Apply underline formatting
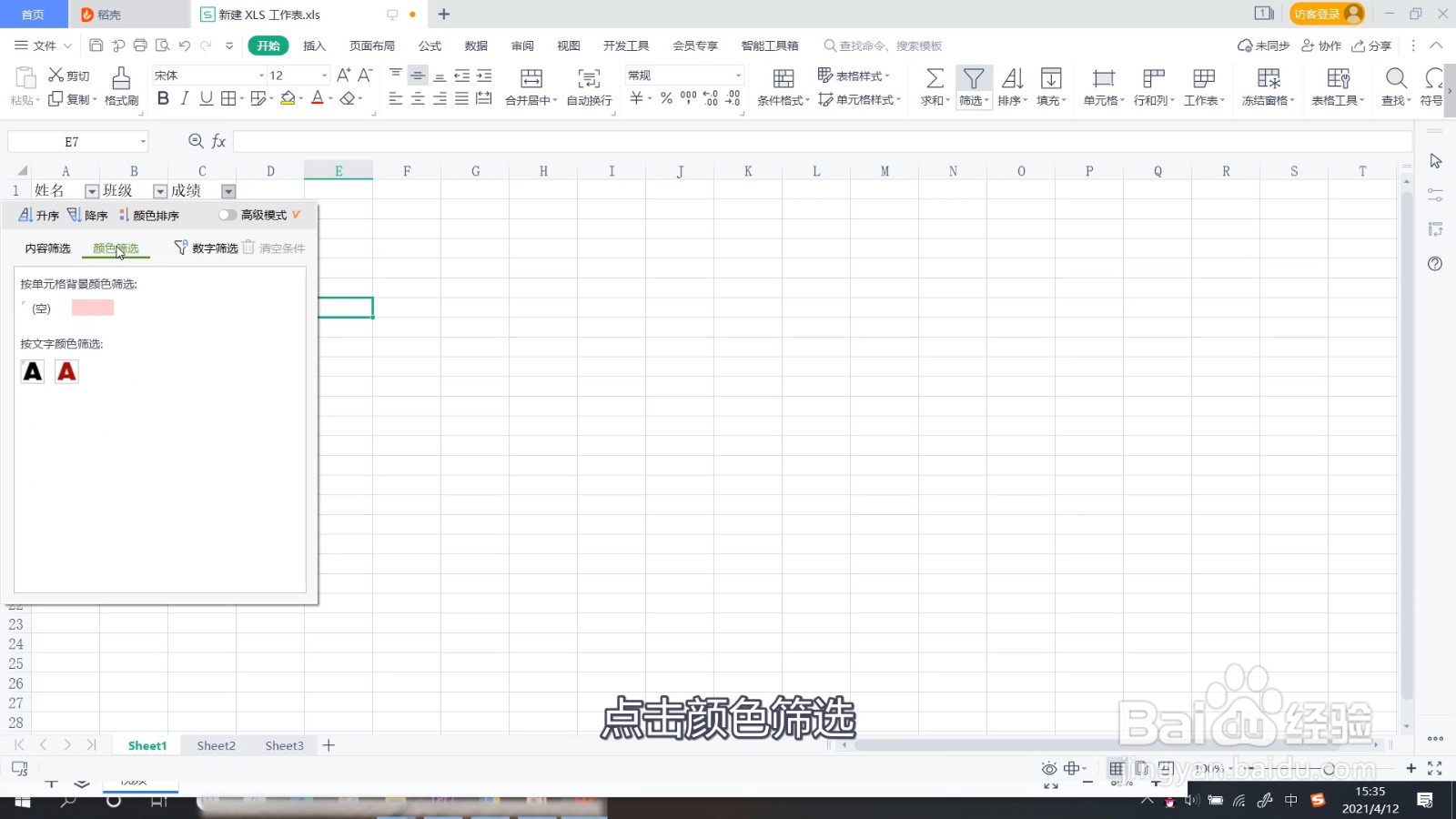 pos(207,98)
